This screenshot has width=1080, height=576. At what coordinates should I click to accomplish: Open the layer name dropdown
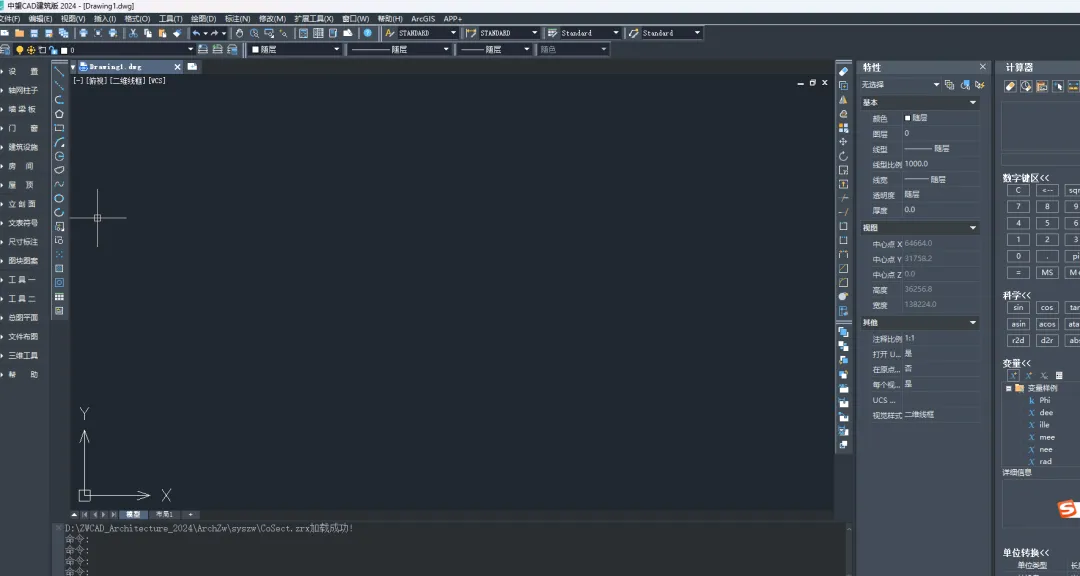(x=191, y=50)
